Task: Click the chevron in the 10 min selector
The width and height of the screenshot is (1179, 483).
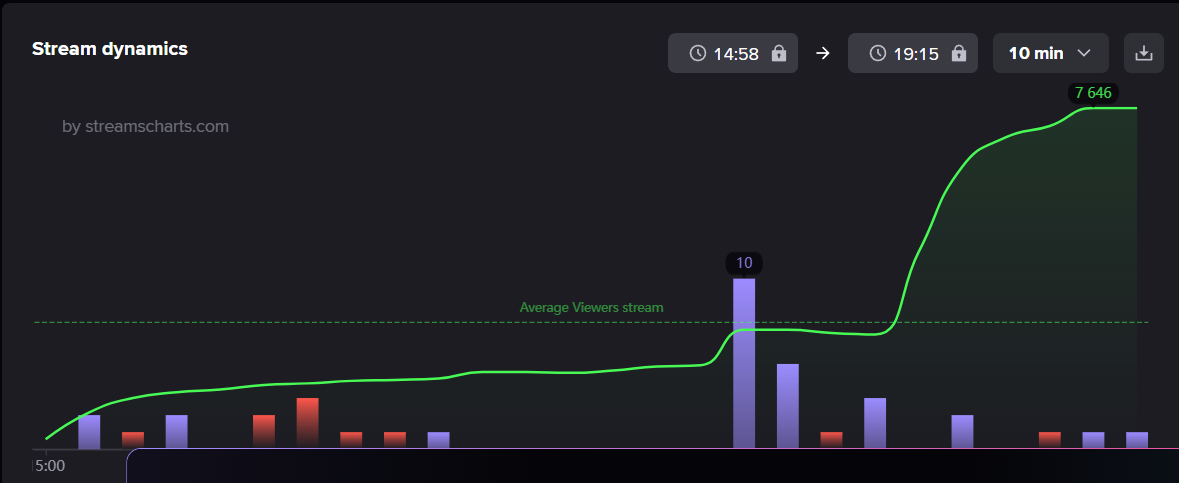Action: [1084, 53]
